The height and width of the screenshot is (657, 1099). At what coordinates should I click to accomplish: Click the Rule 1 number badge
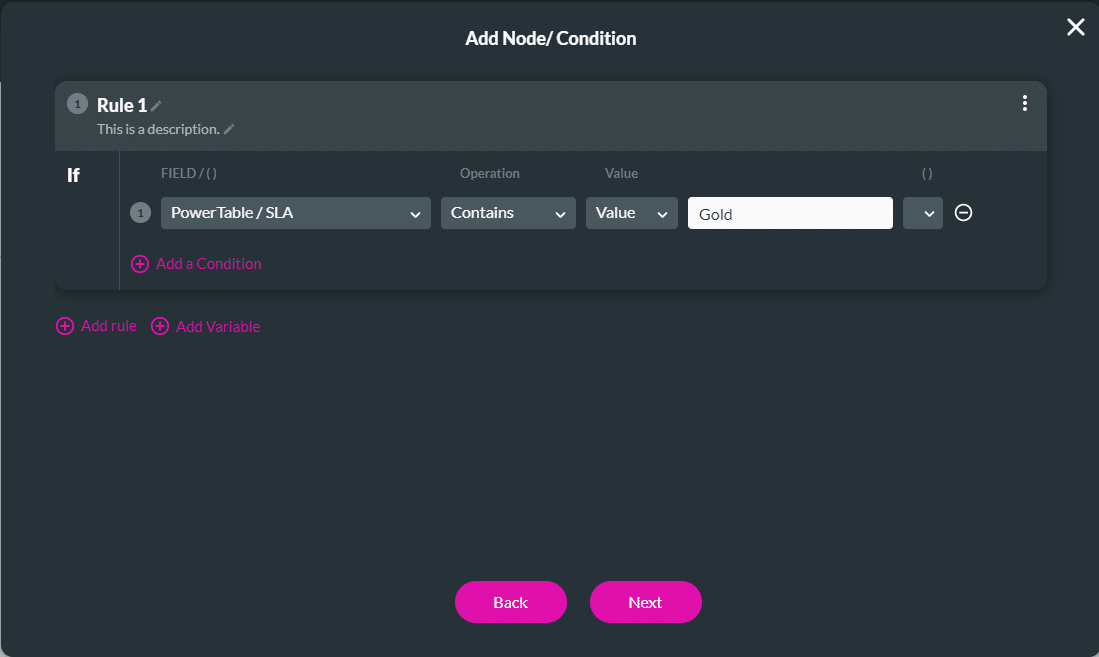click(x=76, y=104)
